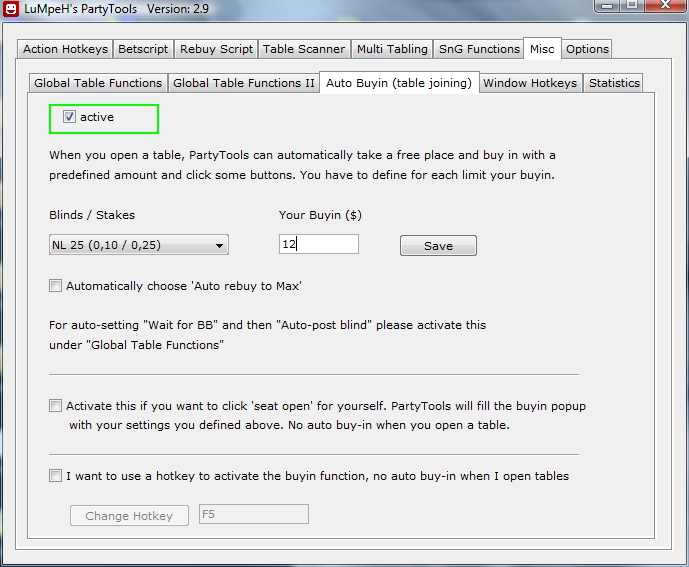The image size is (689, 567).
Task: Uncheck the 'active' checkbox
Action: [69, 117]
